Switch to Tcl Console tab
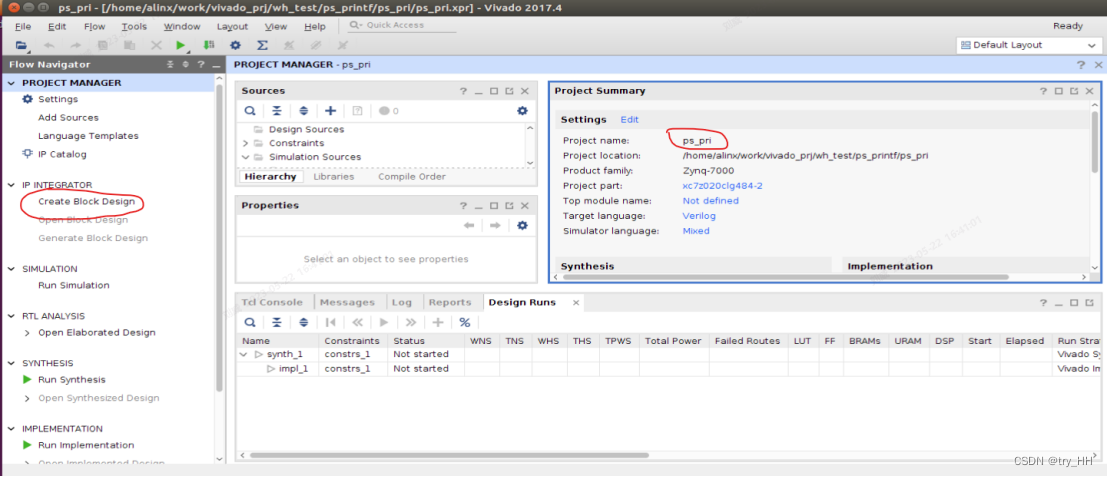The width and height of the screenshot is (1107, 477). point(273,302)
